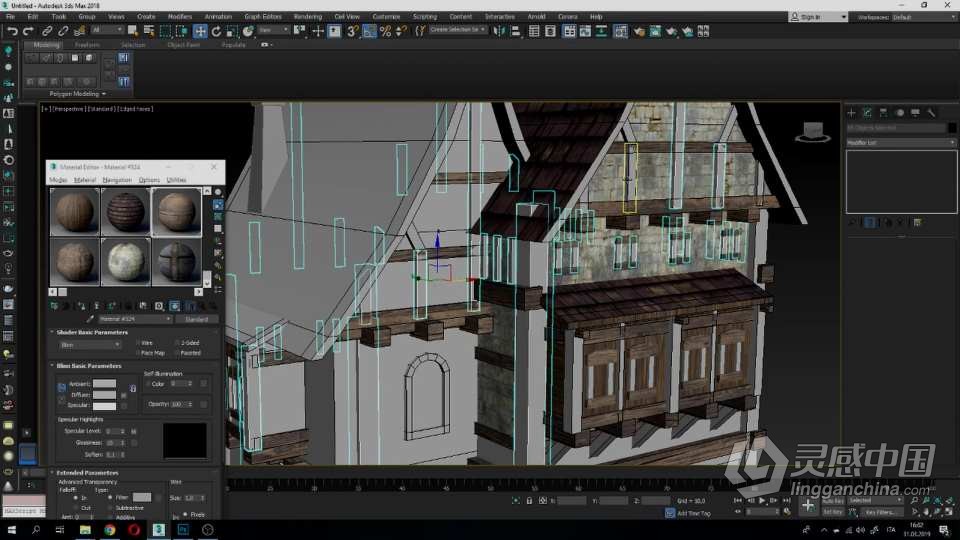Collapse Shader Basic Parameters rollout
This screenshot has width=960, height=540.
91,332
